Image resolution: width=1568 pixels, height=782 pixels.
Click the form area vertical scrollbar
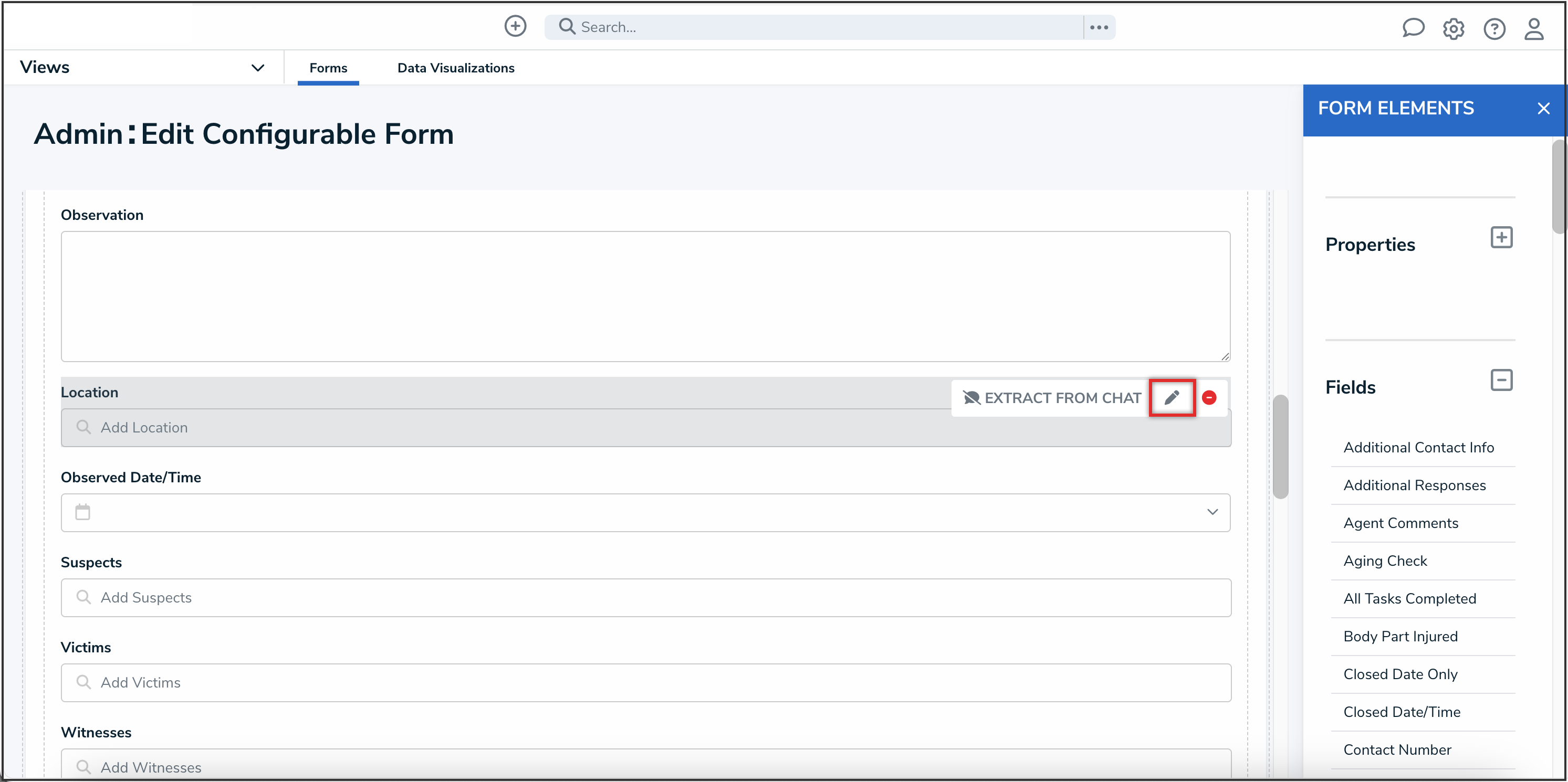click(1280, 447)
